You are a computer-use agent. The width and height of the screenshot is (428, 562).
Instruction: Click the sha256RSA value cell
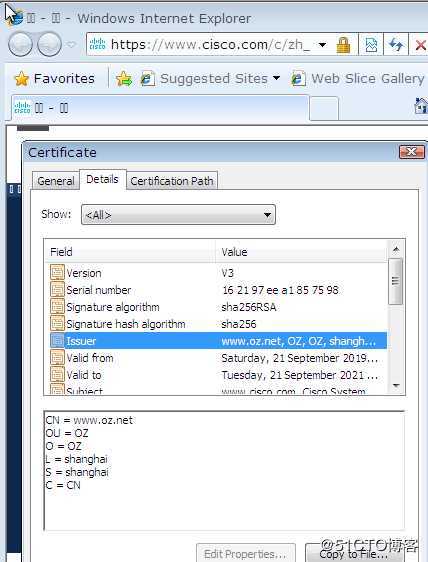pyautogui.click(x=249, y=307)
